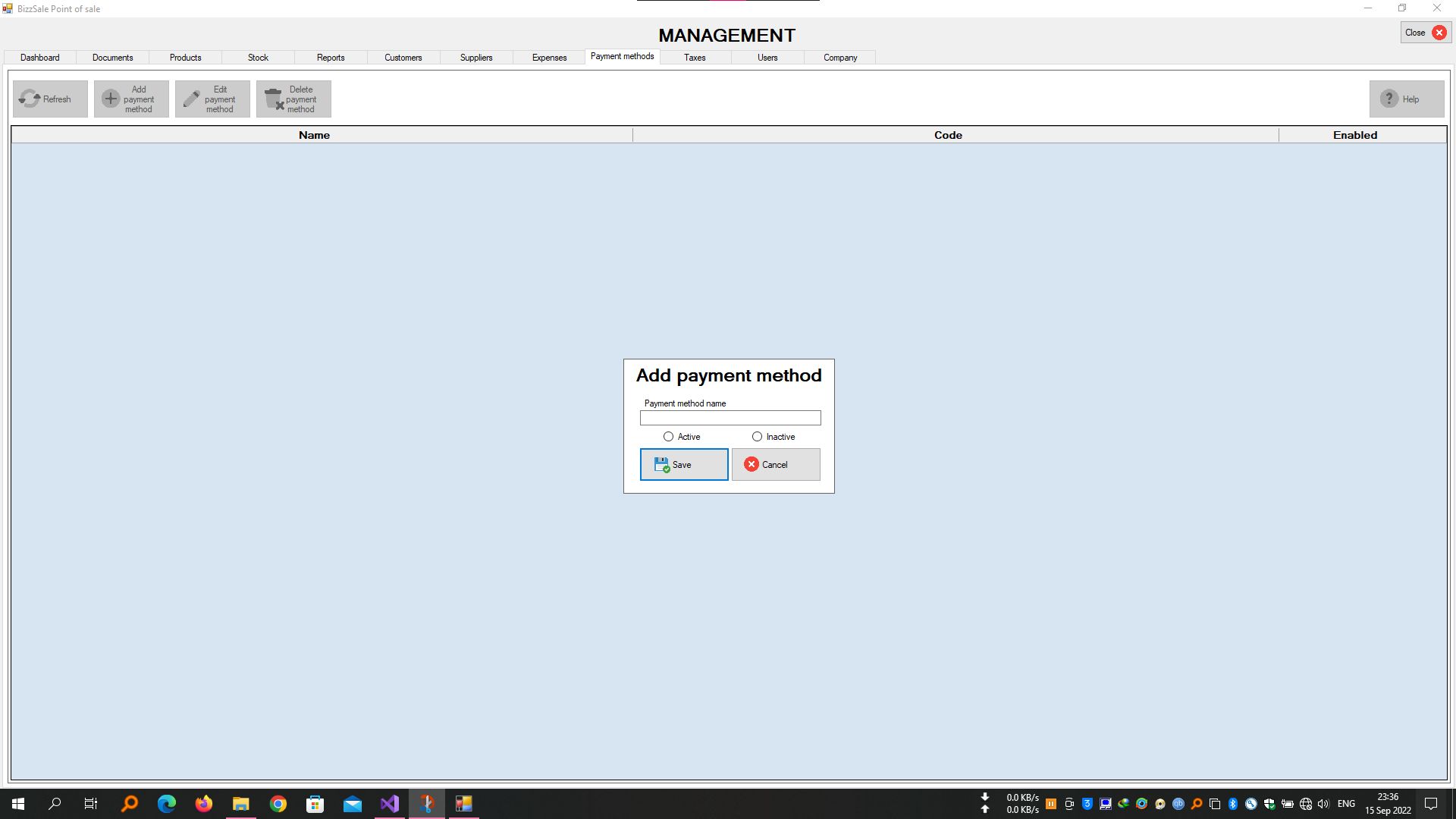Open the Company tab
Image resolution: width=1456 pixels, height=819 pixels.
click(x=840, y=58)
